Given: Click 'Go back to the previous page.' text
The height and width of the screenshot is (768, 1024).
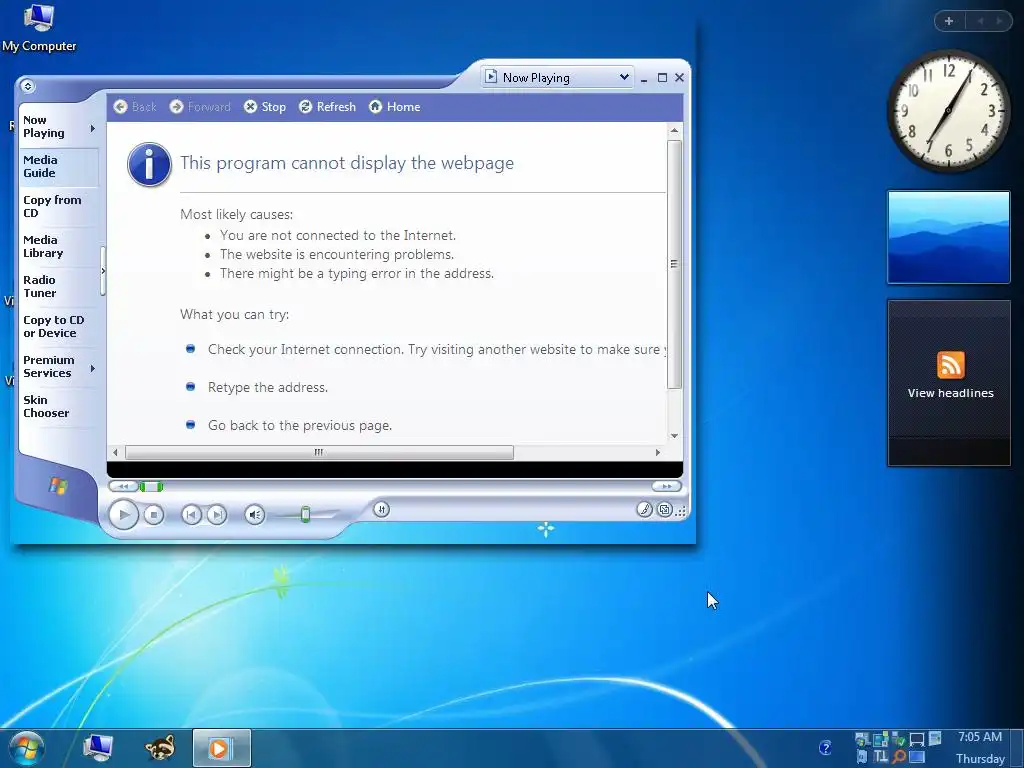Looking at the screenshot, I should 300,425.
